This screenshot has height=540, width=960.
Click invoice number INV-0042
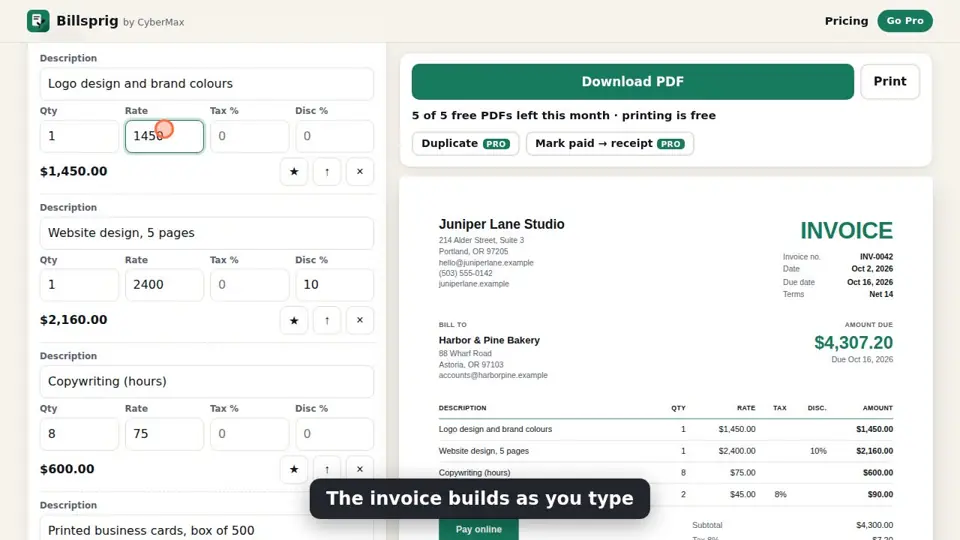[x=876, y=257]
